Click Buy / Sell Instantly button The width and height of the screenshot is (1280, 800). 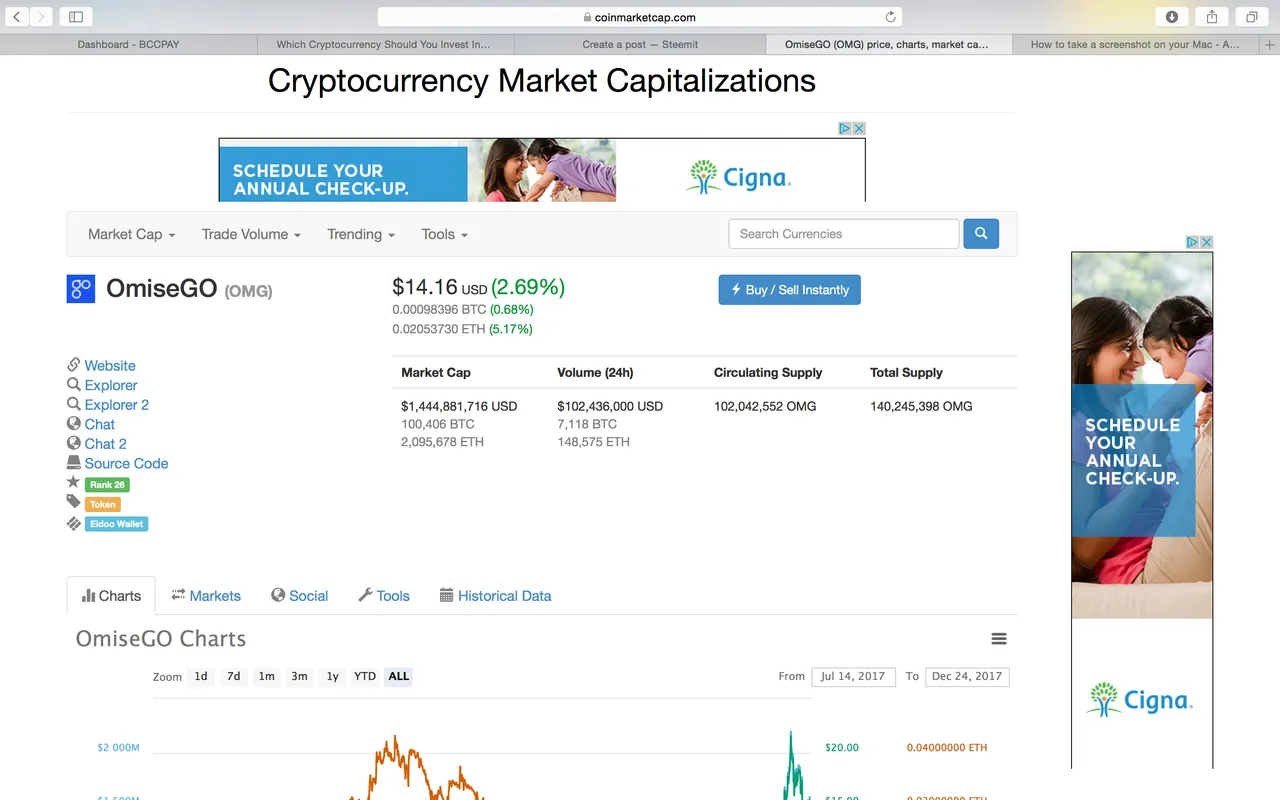point(789,290)
